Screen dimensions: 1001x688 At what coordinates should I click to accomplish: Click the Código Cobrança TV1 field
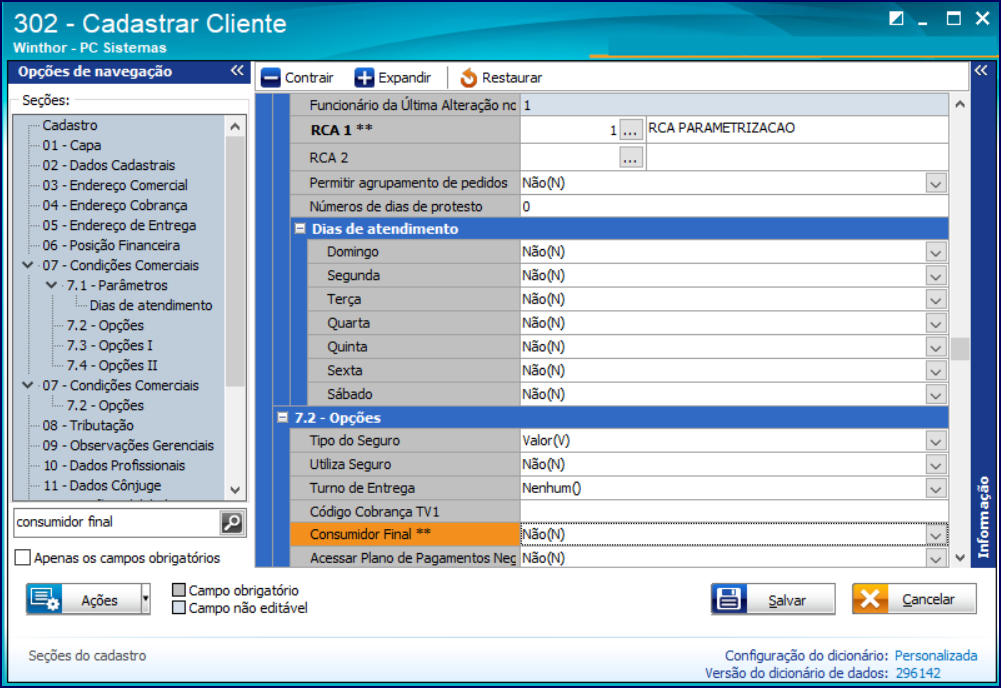click(734, 512)
